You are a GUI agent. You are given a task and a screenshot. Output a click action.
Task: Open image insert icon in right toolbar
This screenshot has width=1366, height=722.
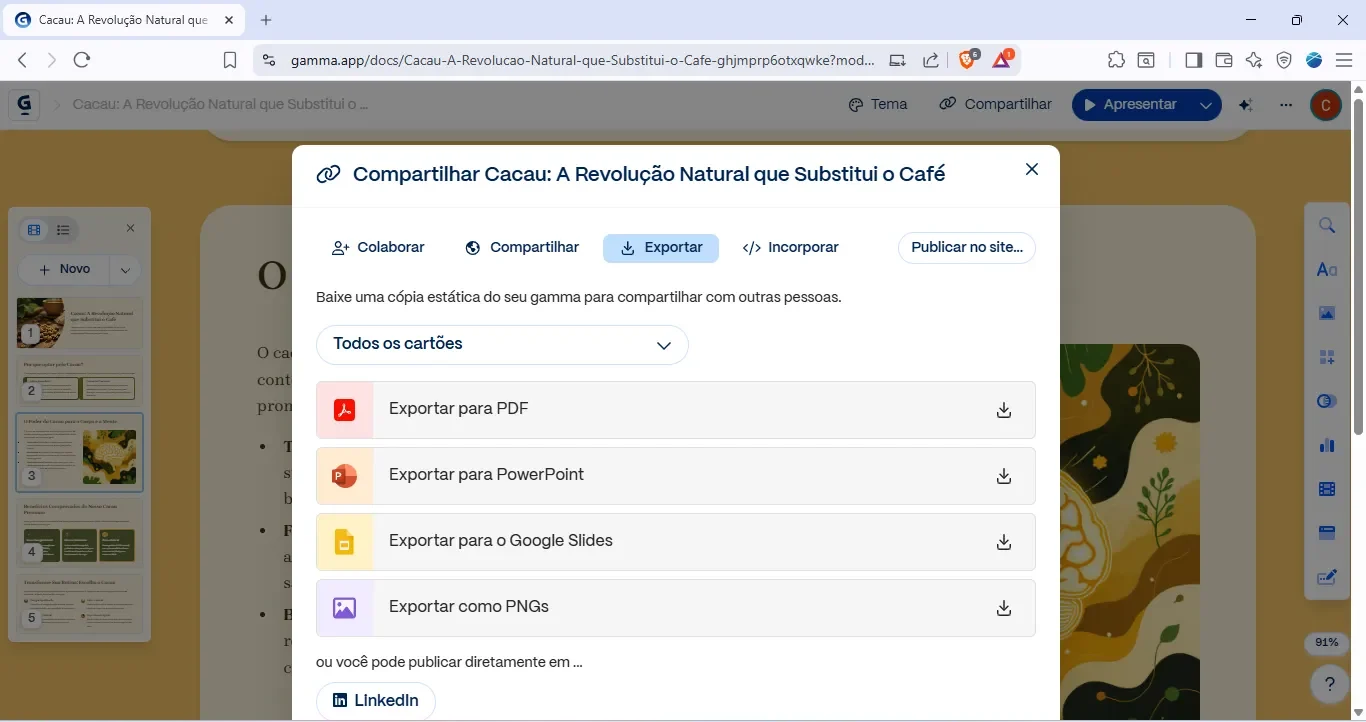[x=1327, y=314]
